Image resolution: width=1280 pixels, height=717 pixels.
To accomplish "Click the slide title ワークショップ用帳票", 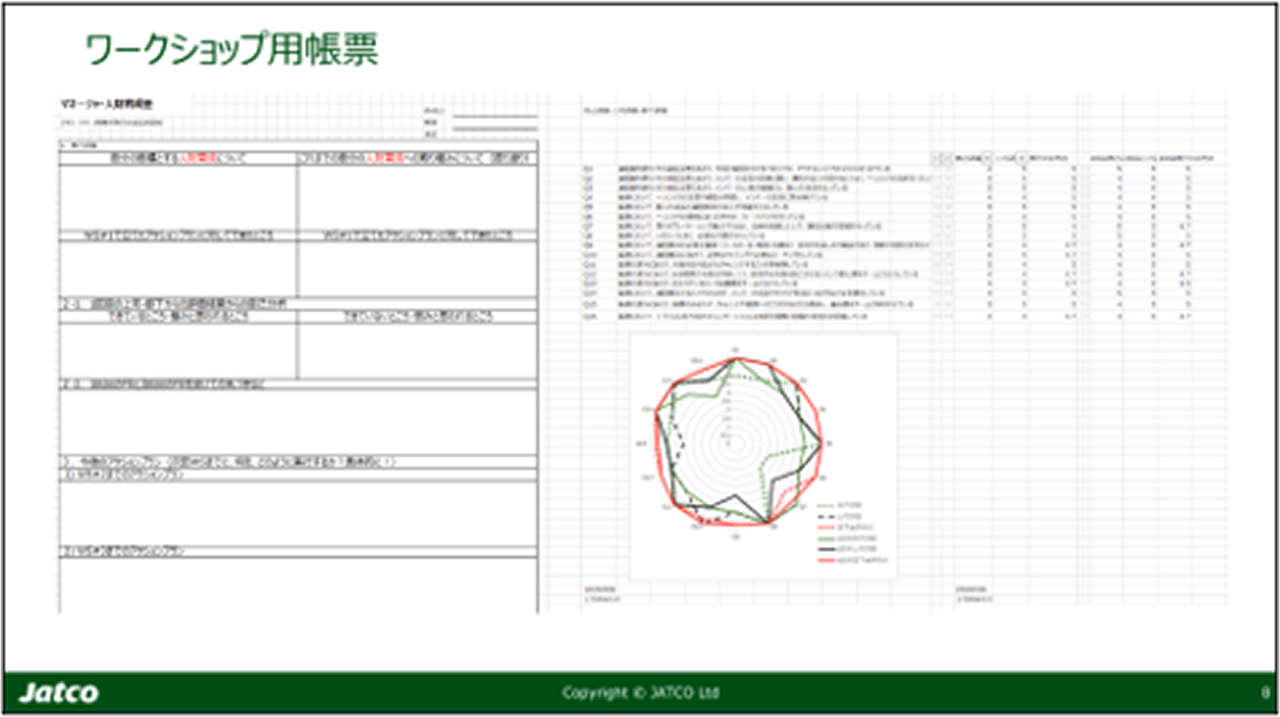I will (232, 50).
